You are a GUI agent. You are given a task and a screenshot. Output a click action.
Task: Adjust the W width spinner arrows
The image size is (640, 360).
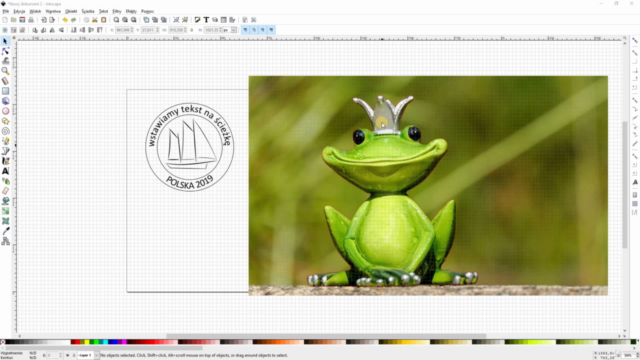(x=185, y=30)
